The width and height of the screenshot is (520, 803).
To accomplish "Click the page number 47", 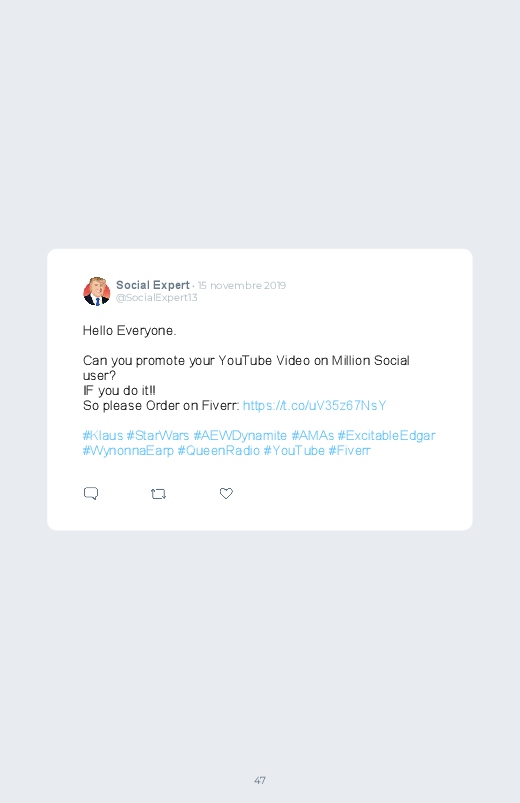I will [x=260, y=780].
